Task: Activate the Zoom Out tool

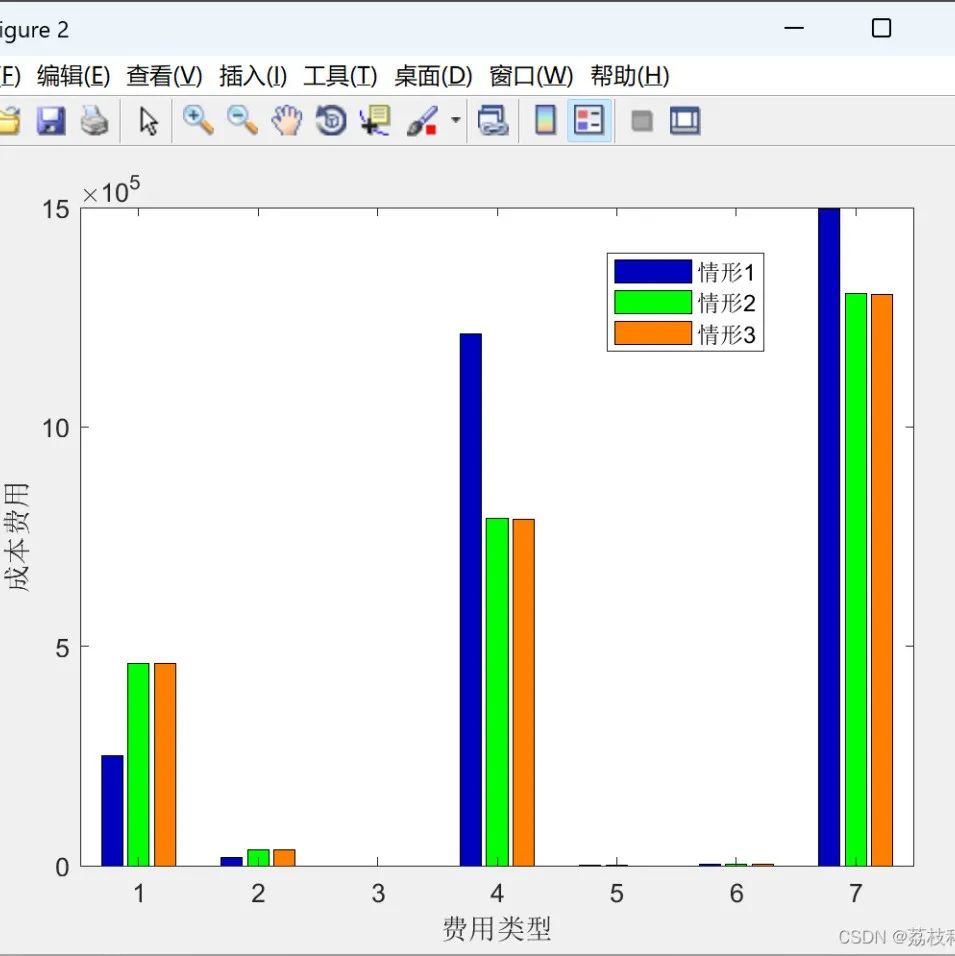Action: [x=242, y=120]
